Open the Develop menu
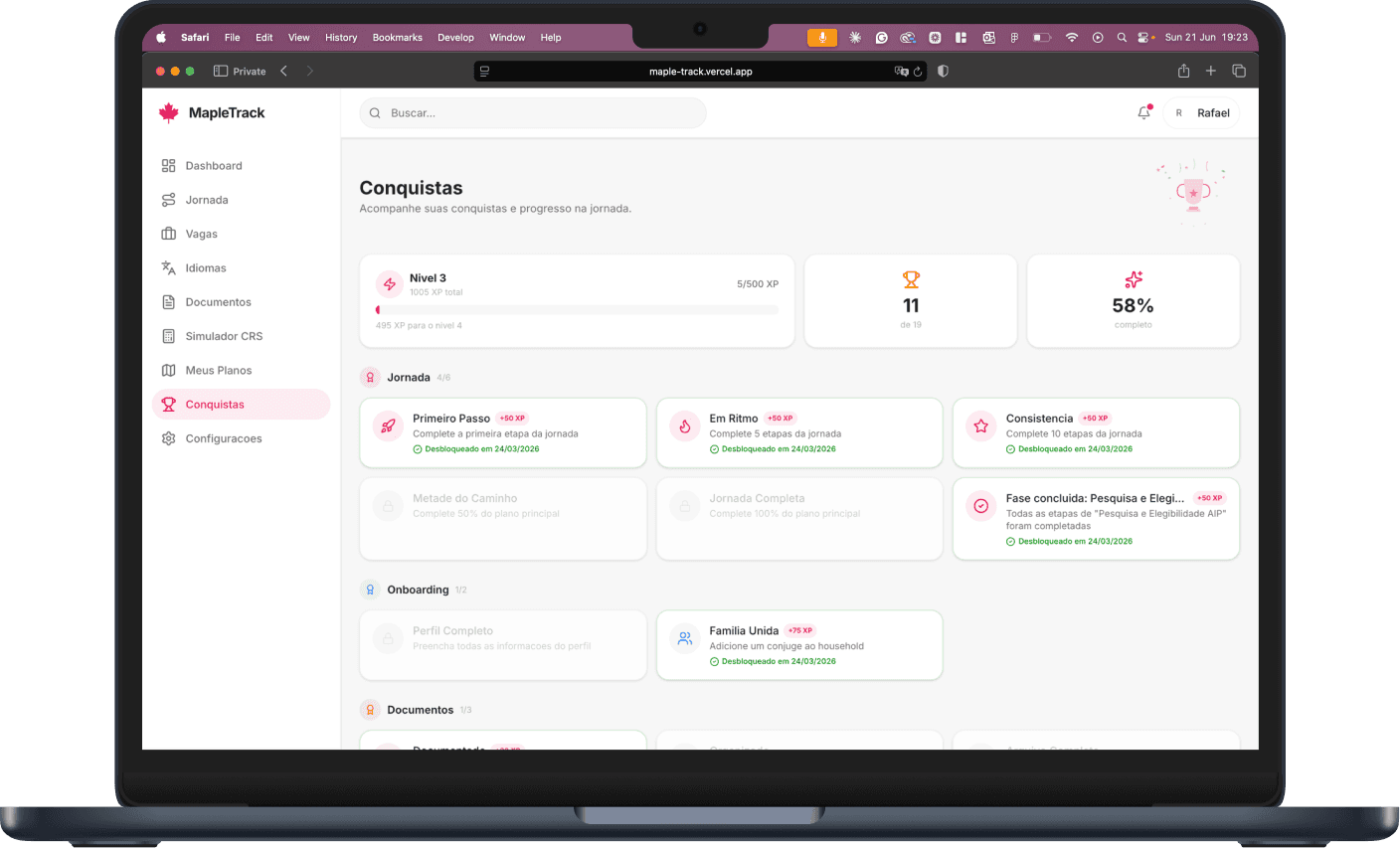 [x=455, y=38]
